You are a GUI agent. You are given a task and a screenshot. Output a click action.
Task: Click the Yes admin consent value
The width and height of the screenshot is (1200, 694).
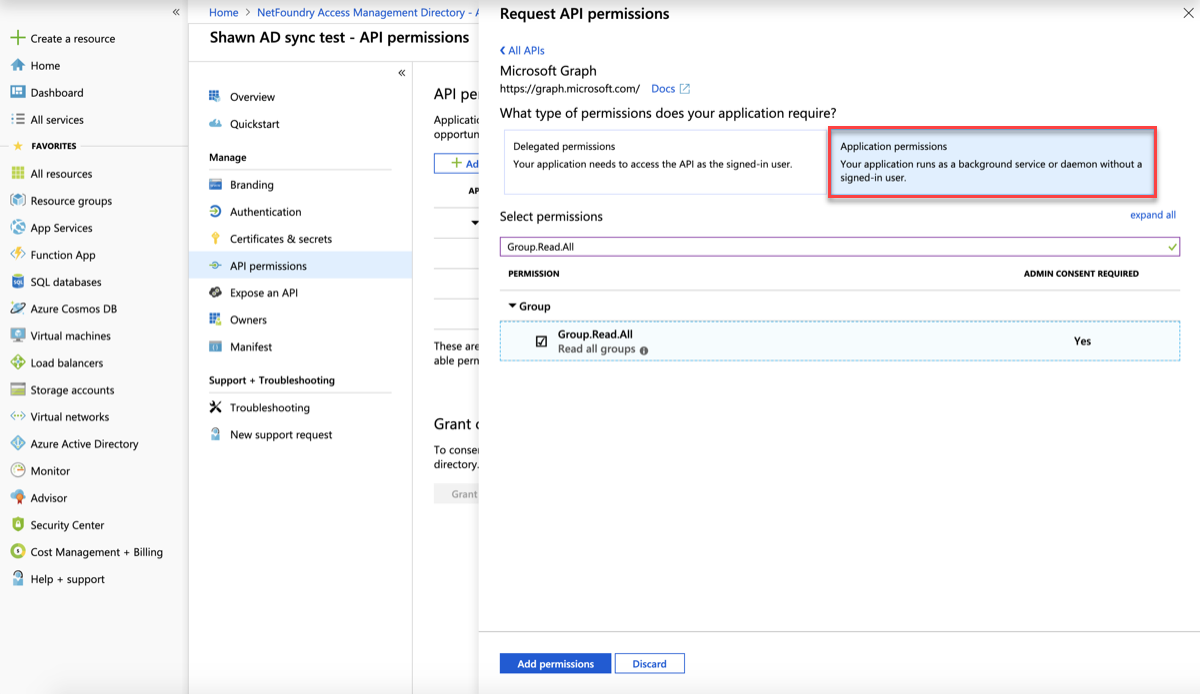point(1082,341)
